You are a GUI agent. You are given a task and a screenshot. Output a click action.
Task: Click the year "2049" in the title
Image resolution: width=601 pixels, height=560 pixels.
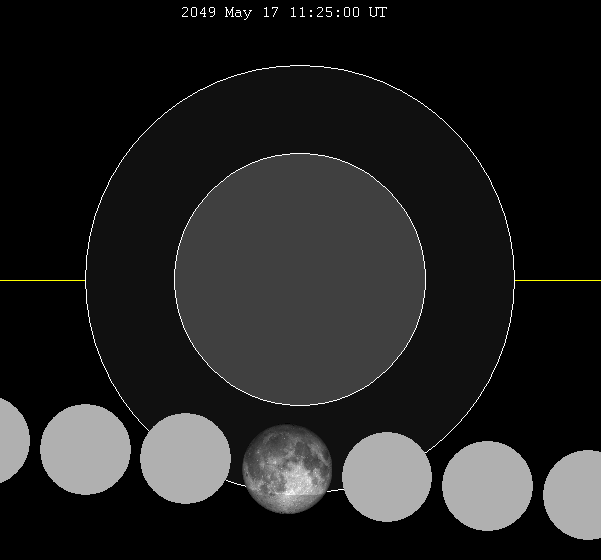[198, 13]
